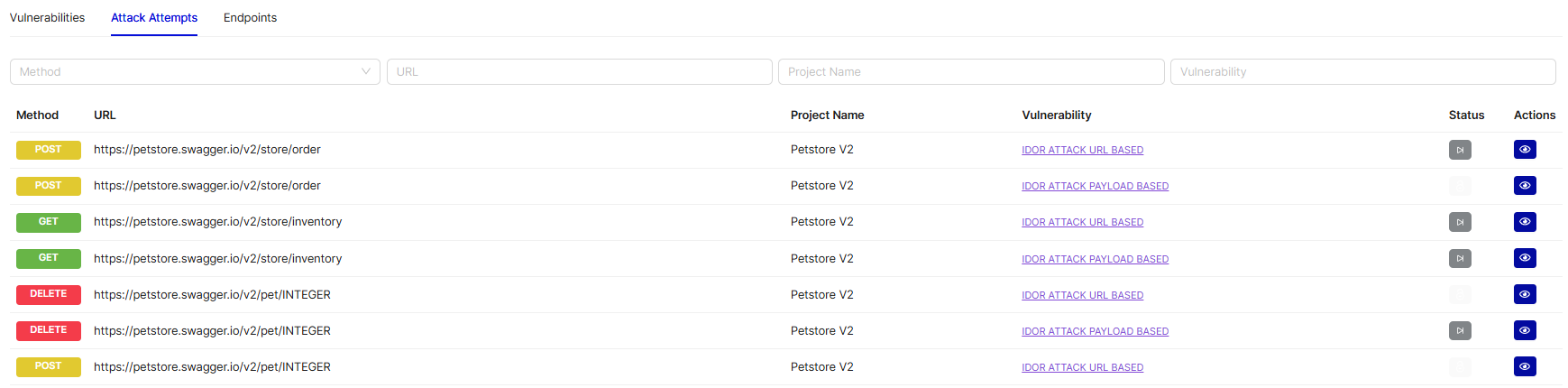Click the Vulnerability filter input box
This screenshot has width=1568, height=388.
(1362, 72)
